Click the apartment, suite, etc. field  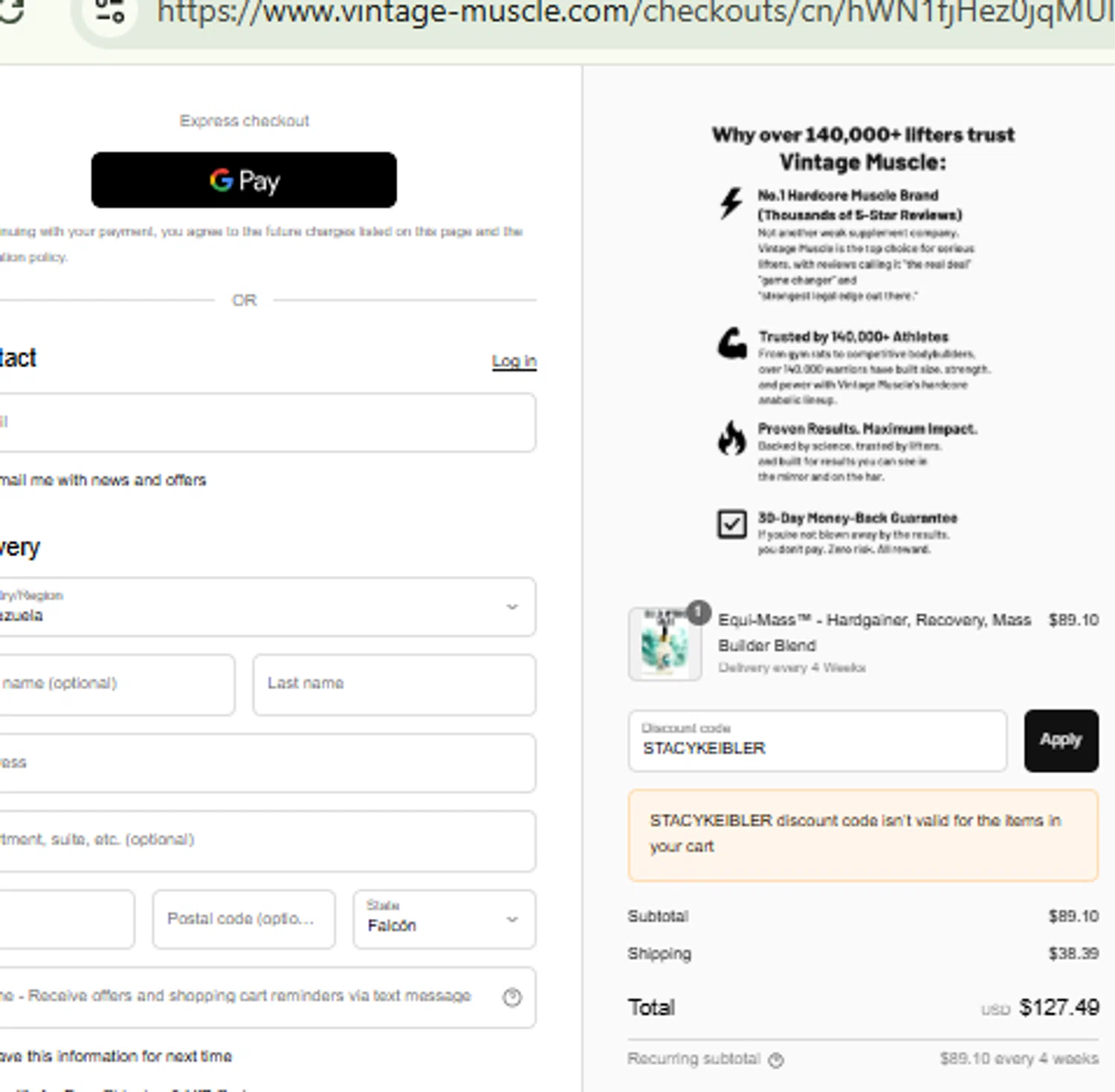[268, 841]
